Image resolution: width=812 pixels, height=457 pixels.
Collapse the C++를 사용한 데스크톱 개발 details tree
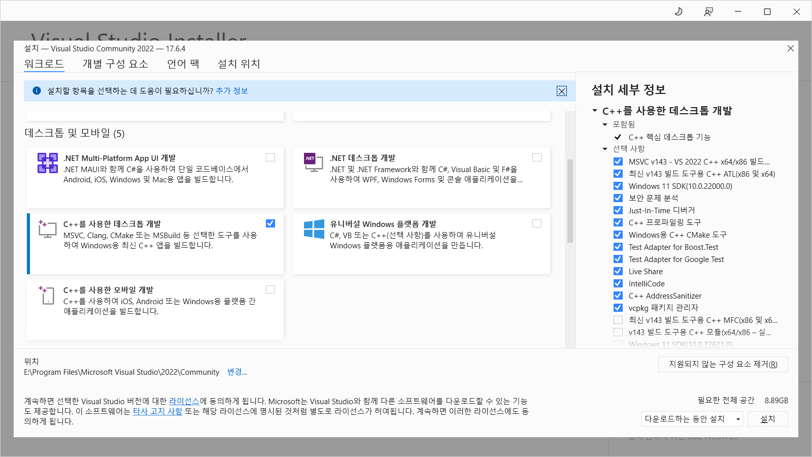point(595,110)
